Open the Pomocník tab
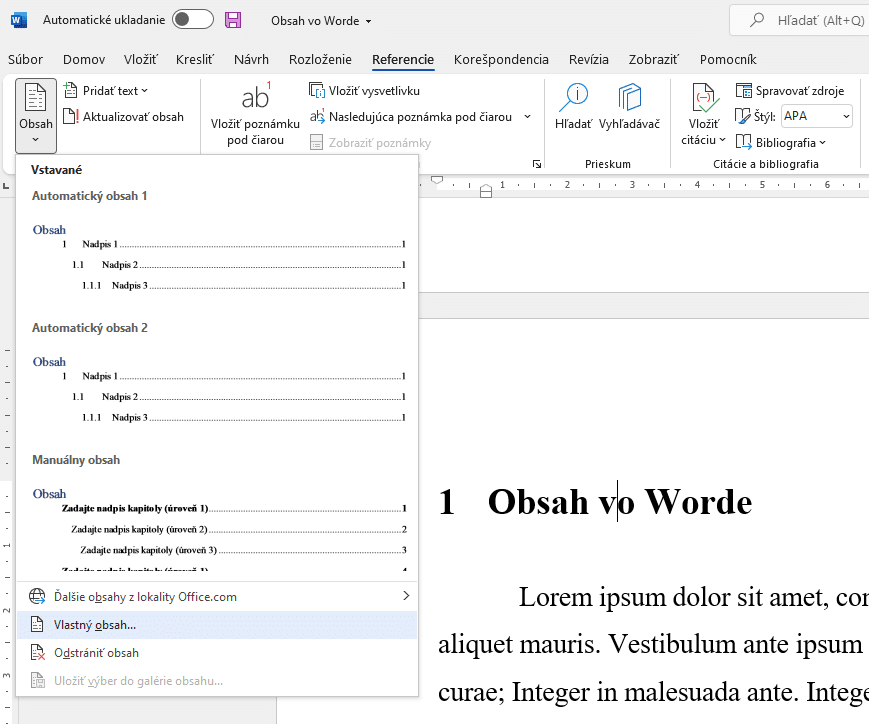This screenshot has height=724, width=869. pos(728,59)
